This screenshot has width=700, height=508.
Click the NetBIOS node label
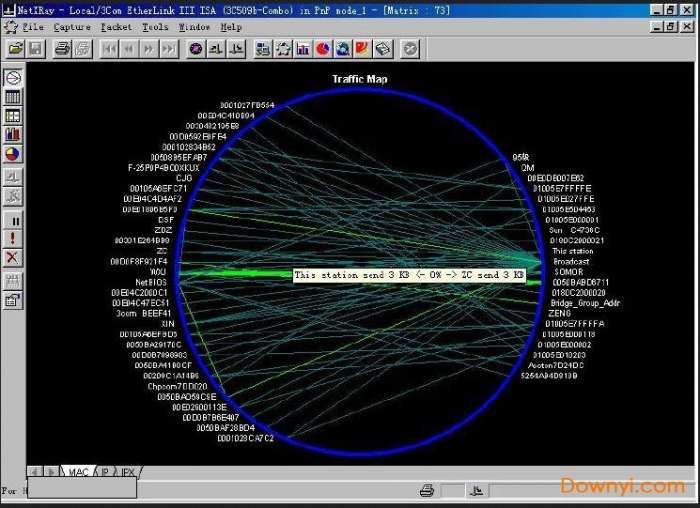pos(151,282)
